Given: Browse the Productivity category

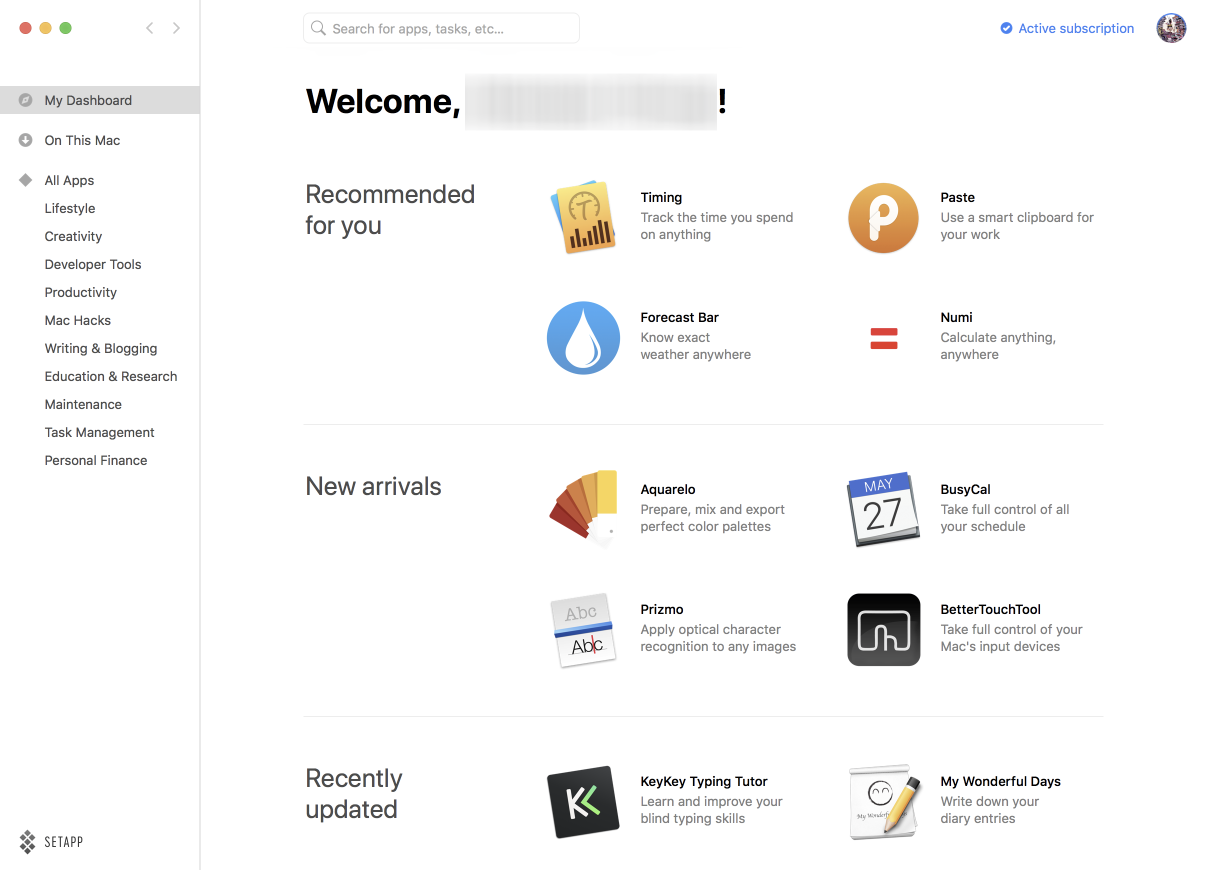Looking at the screenshot, I should (x=81, y=292).
